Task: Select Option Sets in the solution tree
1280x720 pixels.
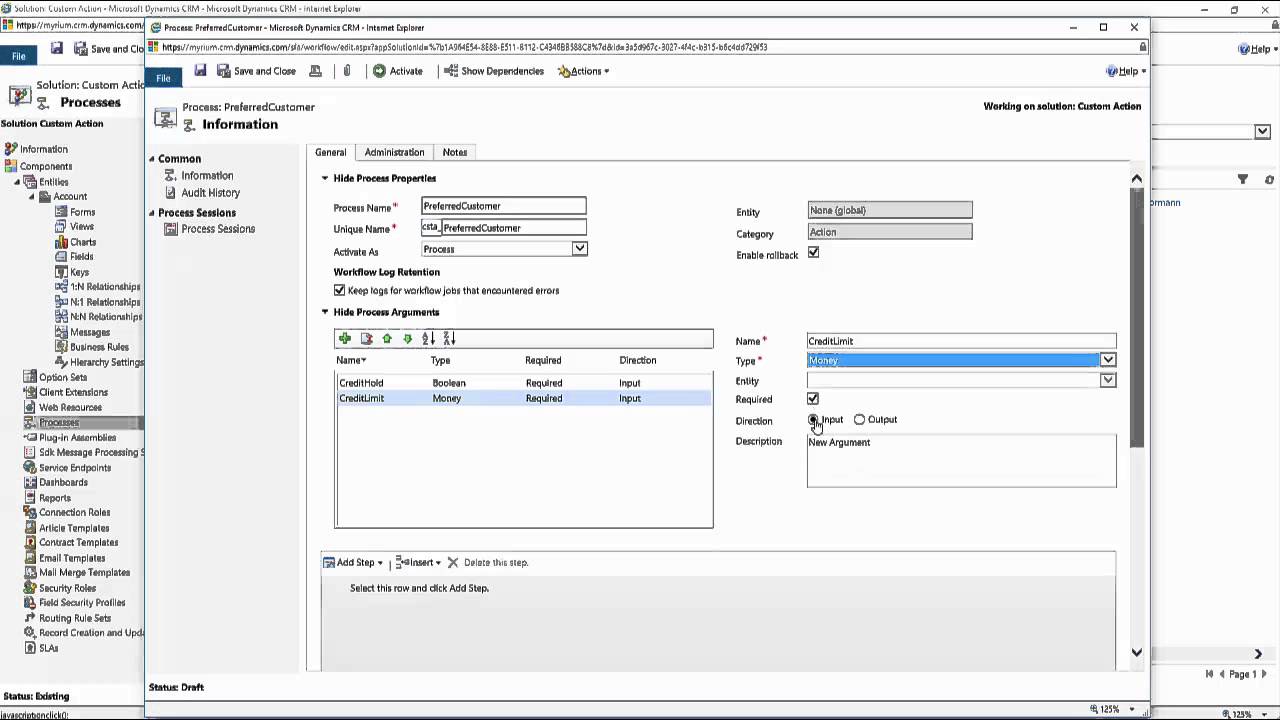Action: point(63,377)
